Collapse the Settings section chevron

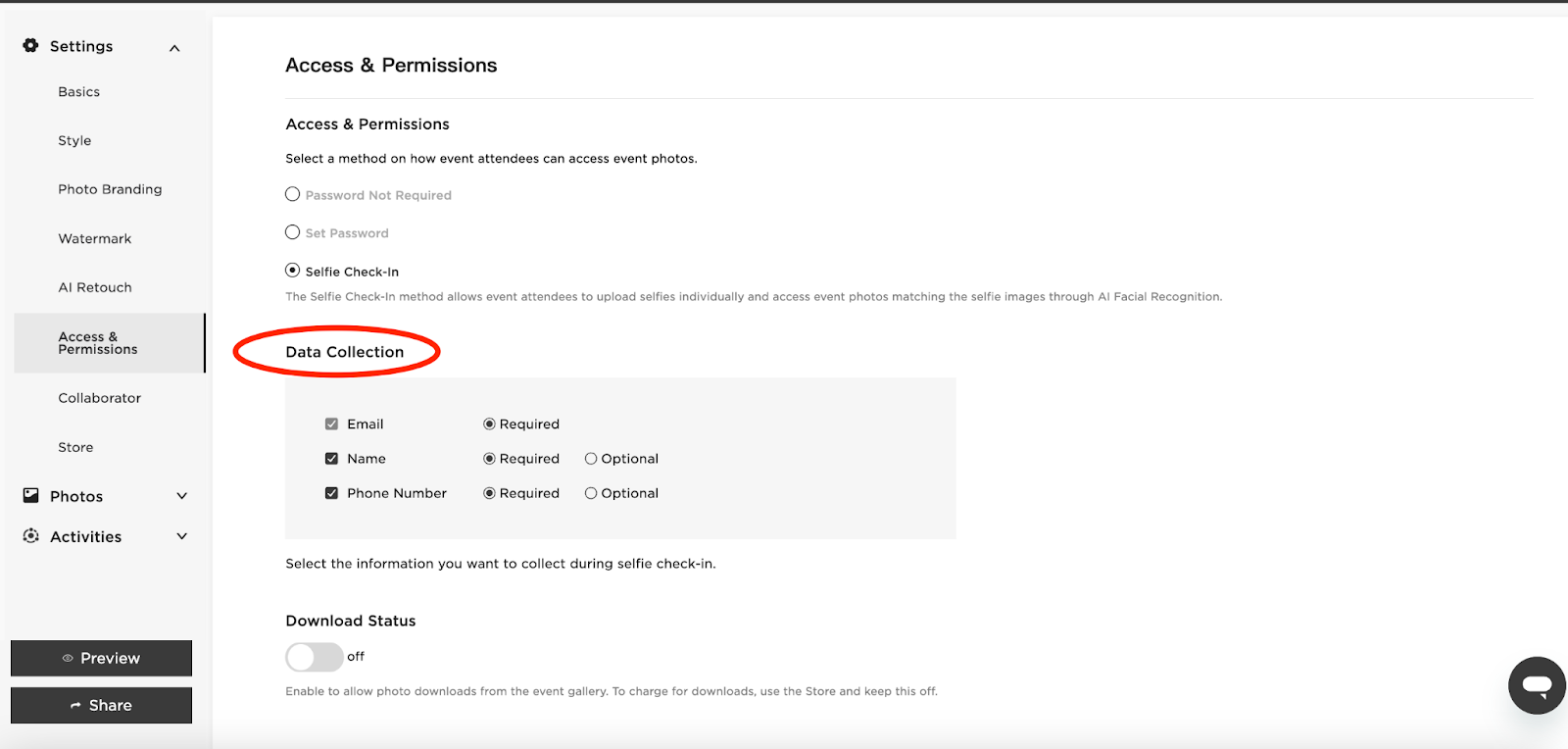(x=174, y=48)
